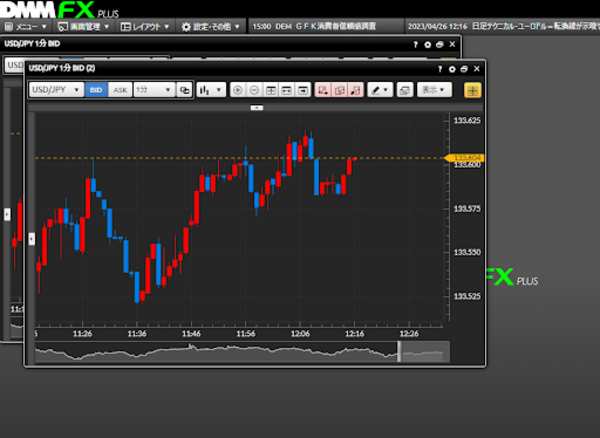
Task: Click the 設定・その他 settings menu
Action: tap(211, 26)
